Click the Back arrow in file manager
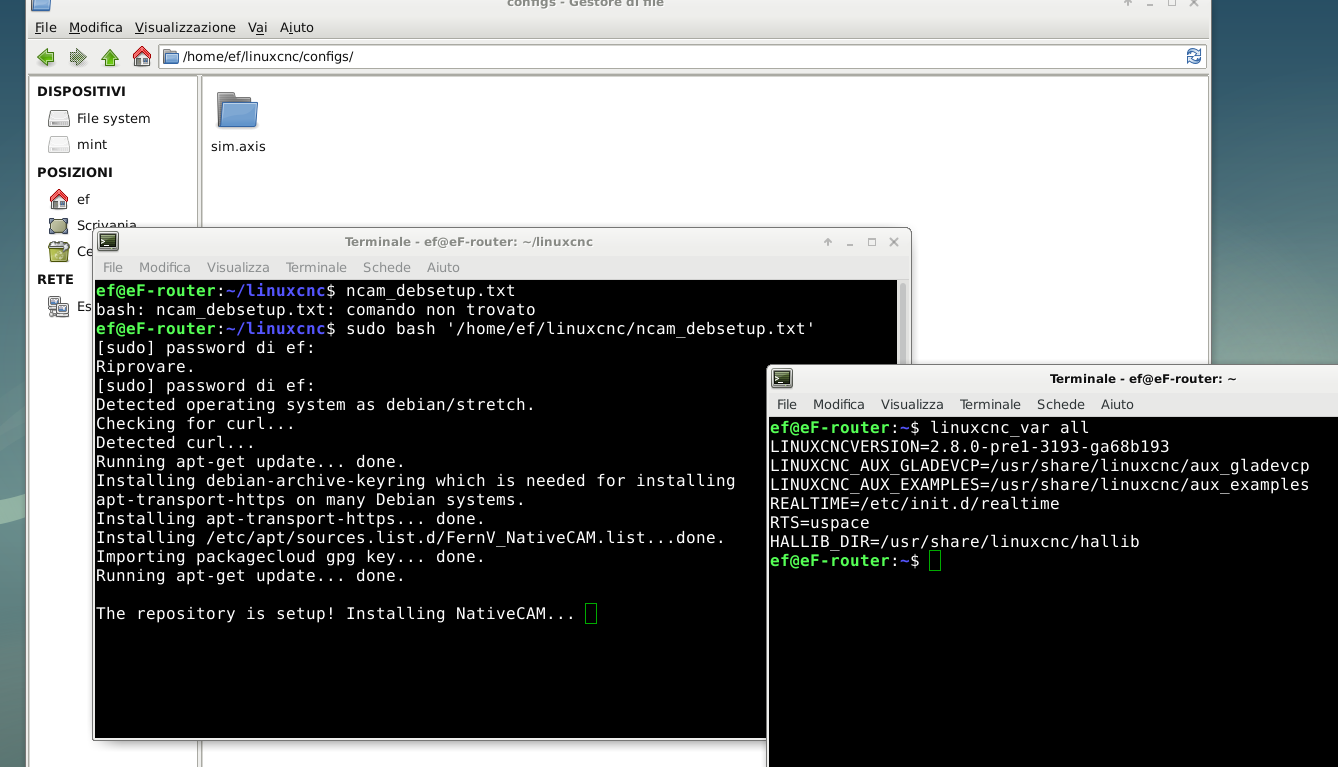This screenshot has height=767, width=1338. pyautogui.click(x=45, y=57)
